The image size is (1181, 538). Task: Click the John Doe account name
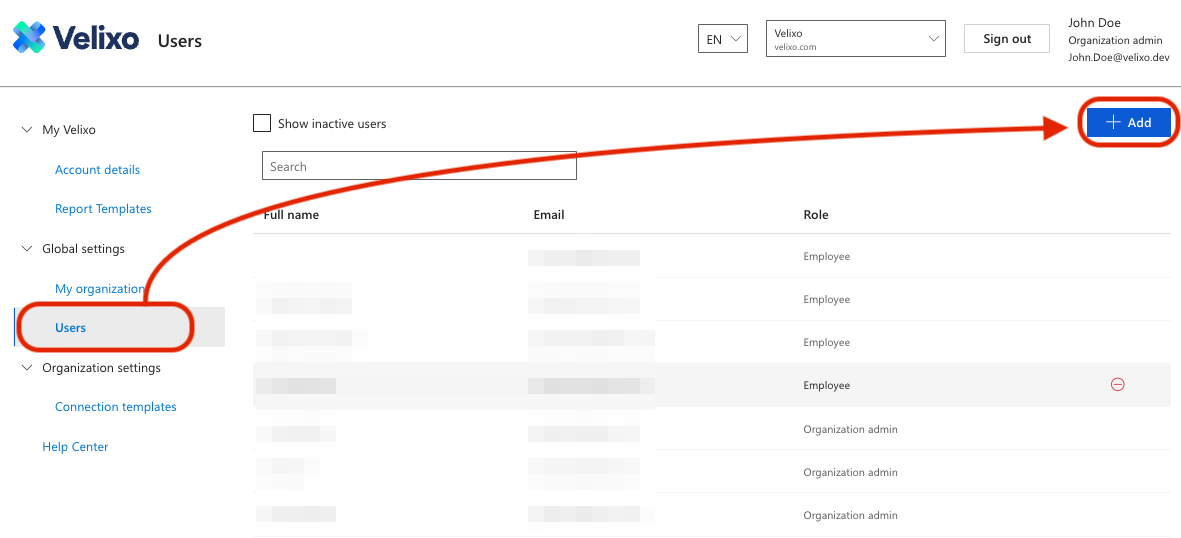click(x=1094, y=23)
